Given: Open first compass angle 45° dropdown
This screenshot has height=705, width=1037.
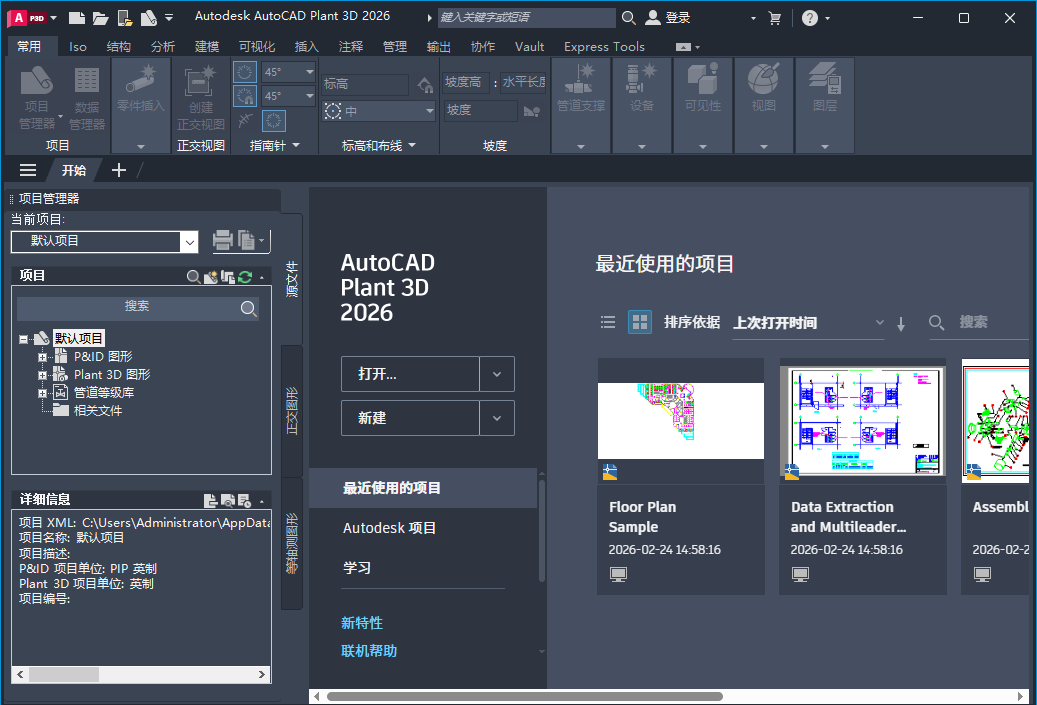Looking at the screenshot, I should point(310,71).
